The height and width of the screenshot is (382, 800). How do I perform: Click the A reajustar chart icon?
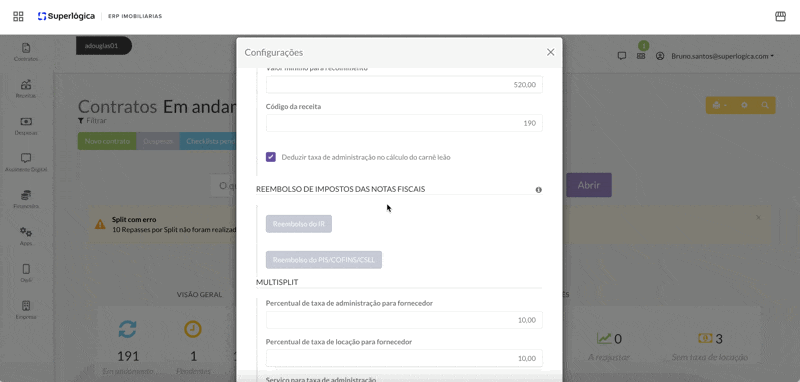pyautogui.click(x=604, y=338)
